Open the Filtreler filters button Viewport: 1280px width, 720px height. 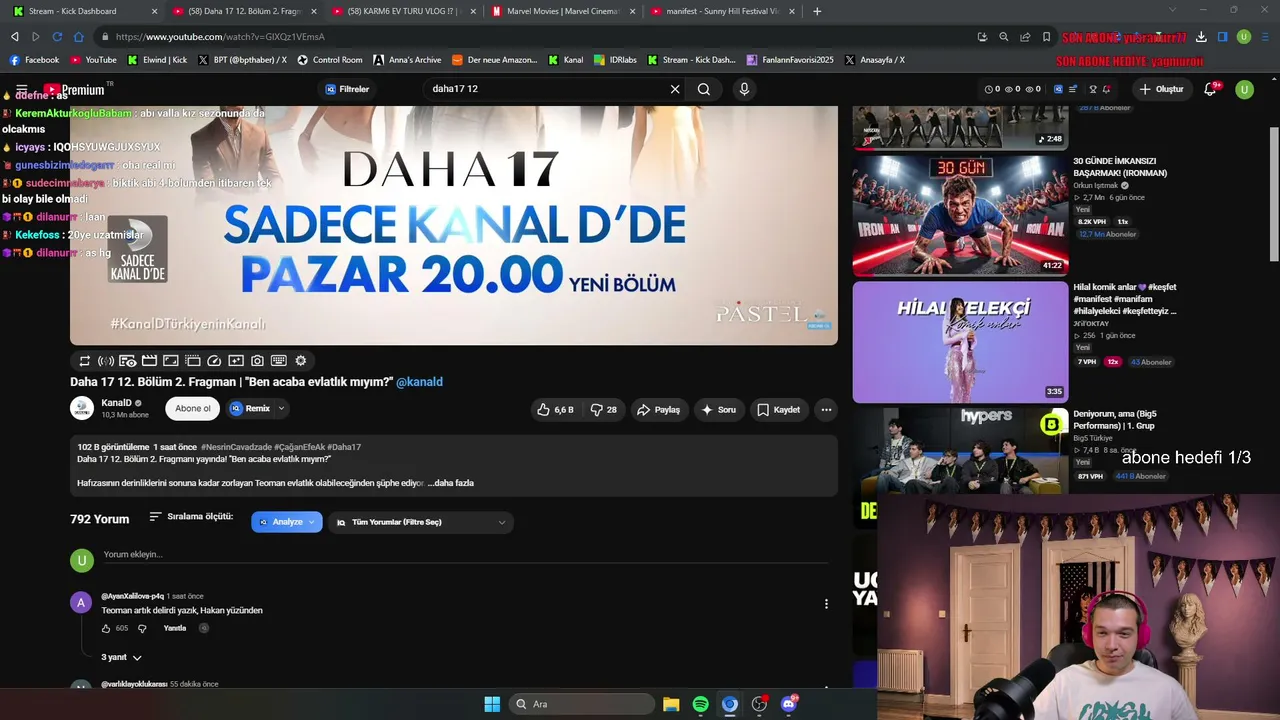(347, 89)
